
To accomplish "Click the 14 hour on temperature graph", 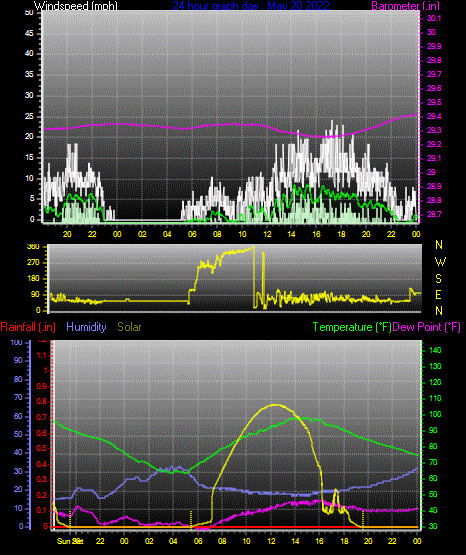I will point(295,541).
